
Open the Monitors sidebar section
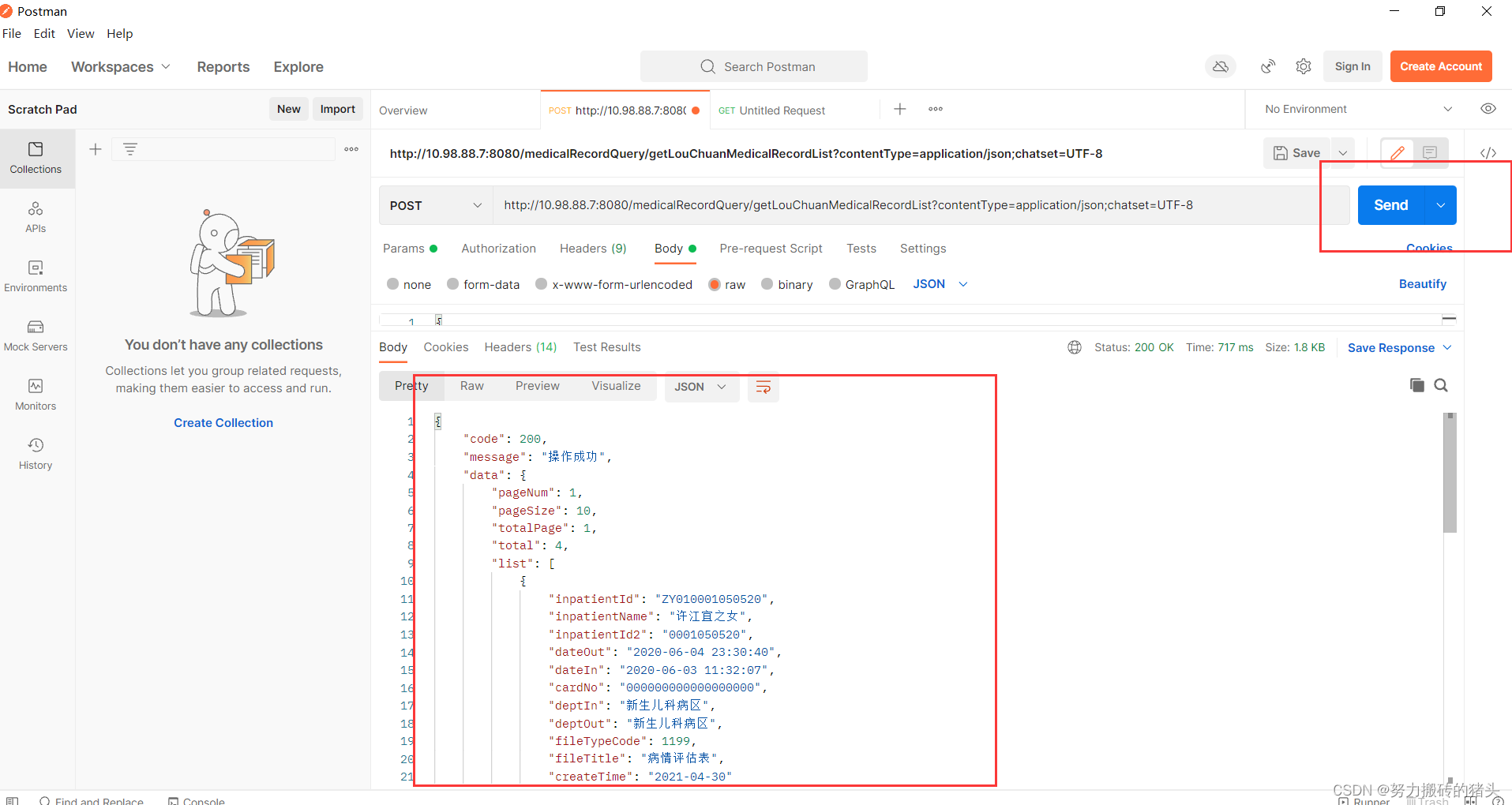[x=36, y=395]
